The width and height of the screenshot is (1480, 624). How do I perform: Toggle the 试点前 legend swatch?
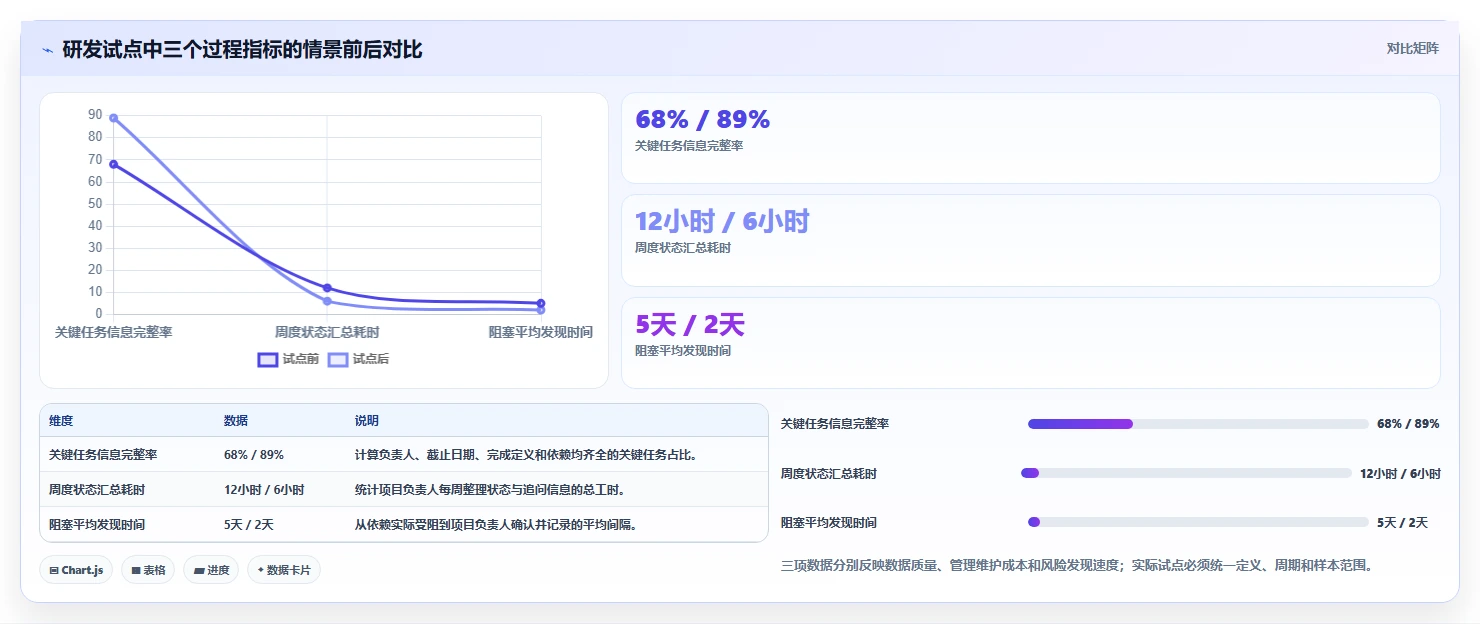[x=268, y=360]
